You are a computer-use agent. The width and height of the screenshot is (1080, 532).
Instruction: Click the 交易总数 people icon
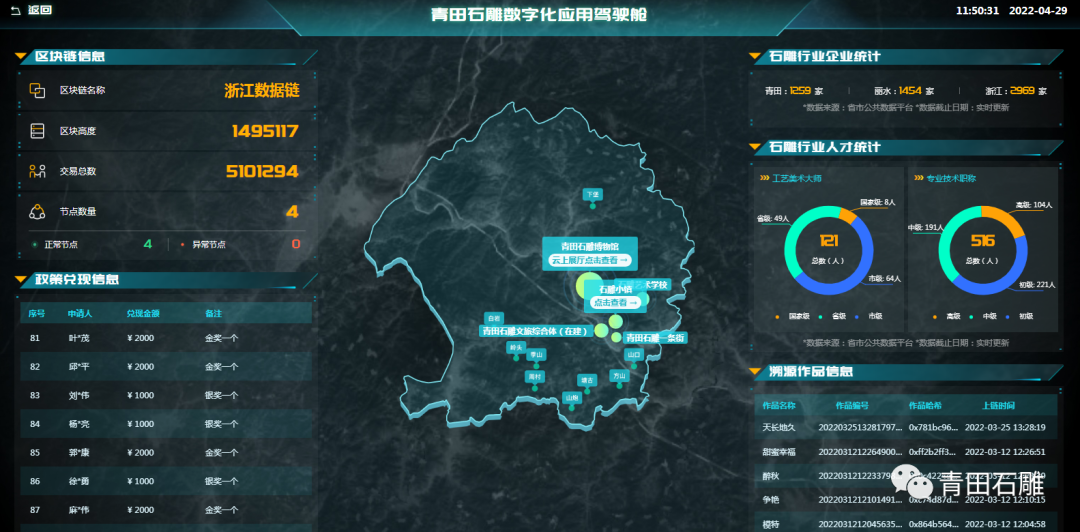pos(37,172)
